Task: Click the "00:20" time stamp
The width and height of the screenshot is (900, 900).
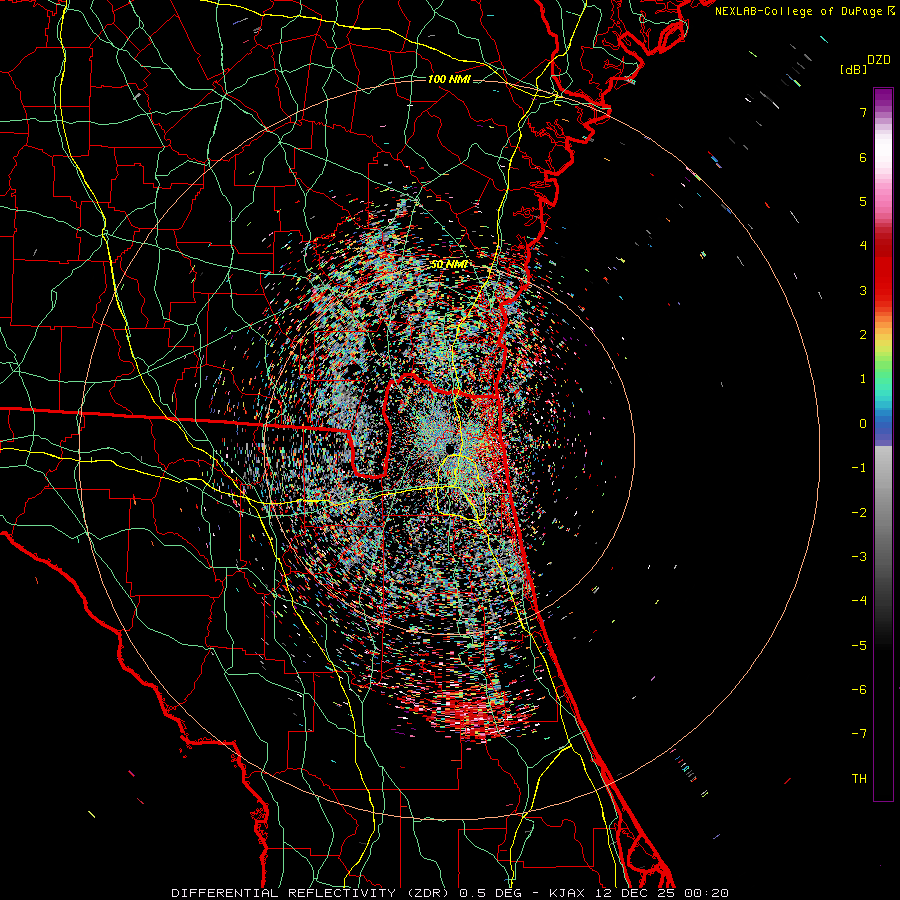Action: (707, 893)
